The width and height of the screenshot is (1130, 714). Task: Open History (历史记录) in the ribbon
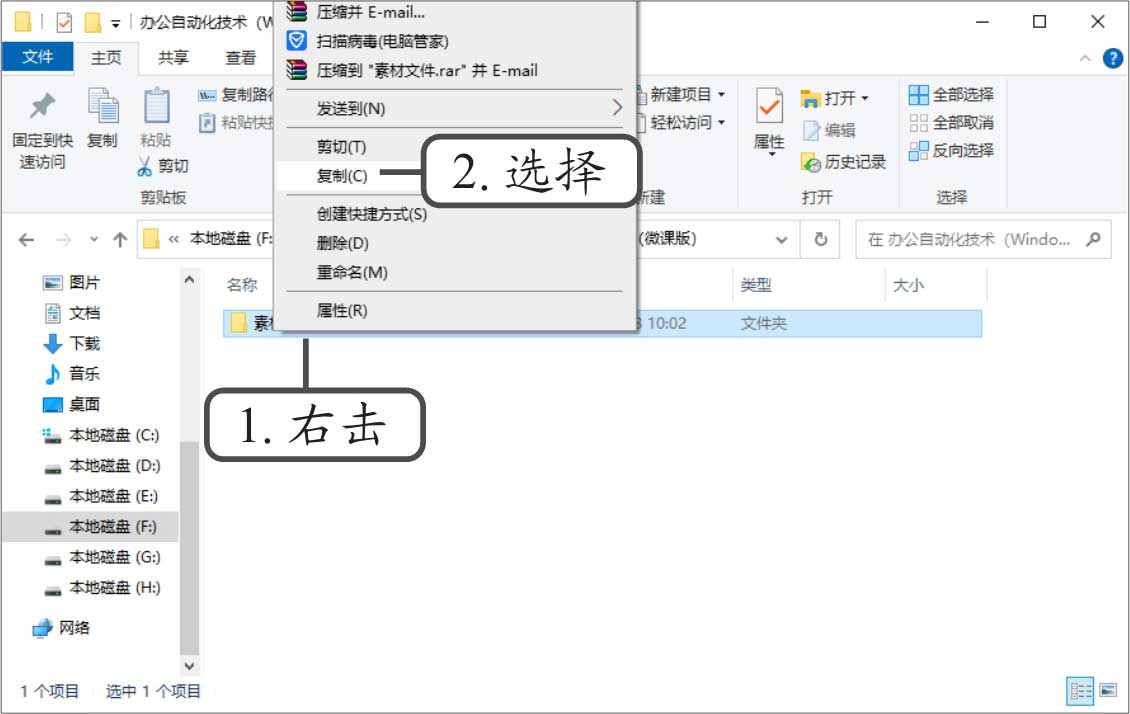click(843, 161)
